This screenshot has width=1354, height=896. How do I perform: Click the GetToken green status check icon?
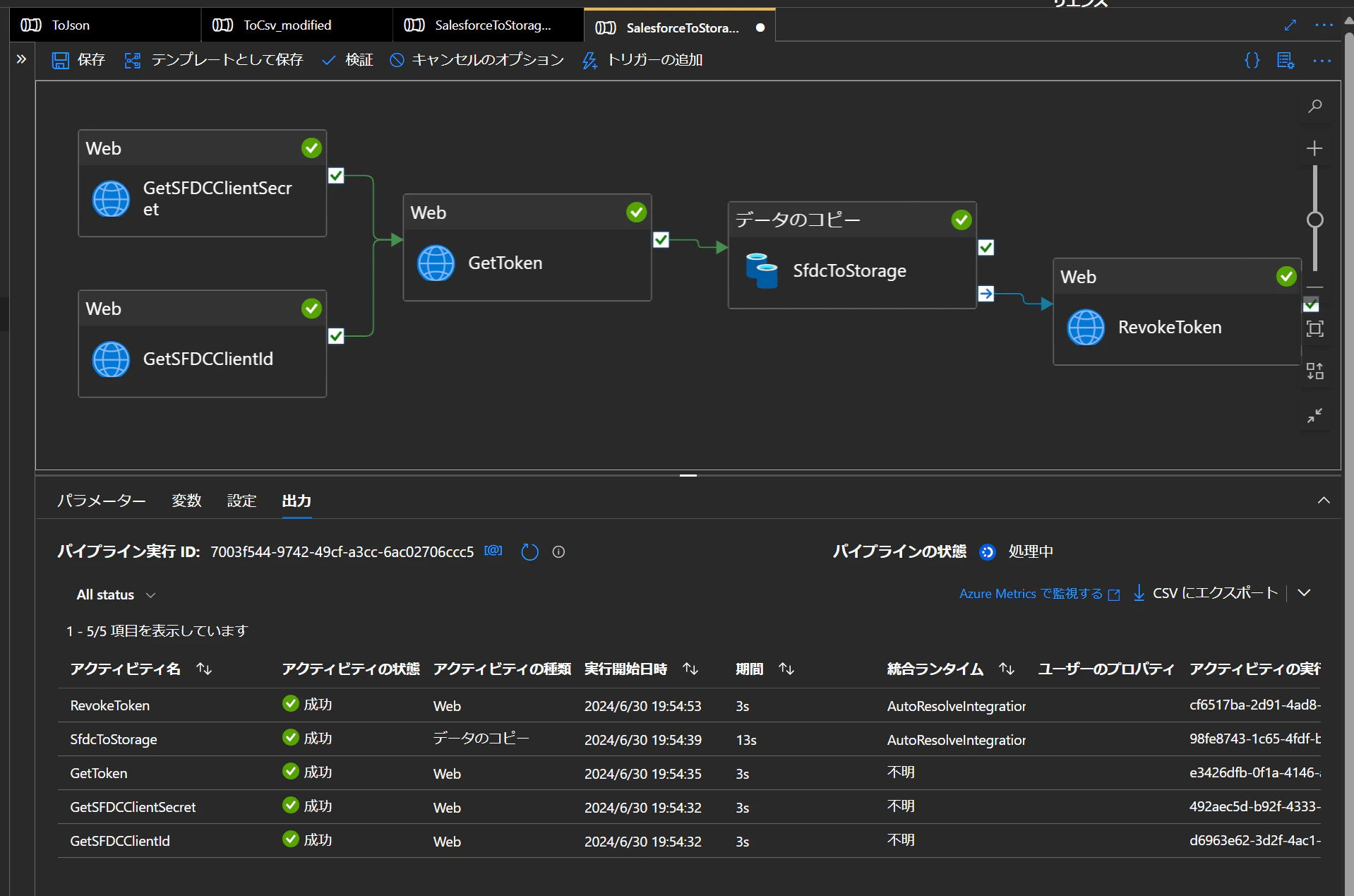[636, 213]
